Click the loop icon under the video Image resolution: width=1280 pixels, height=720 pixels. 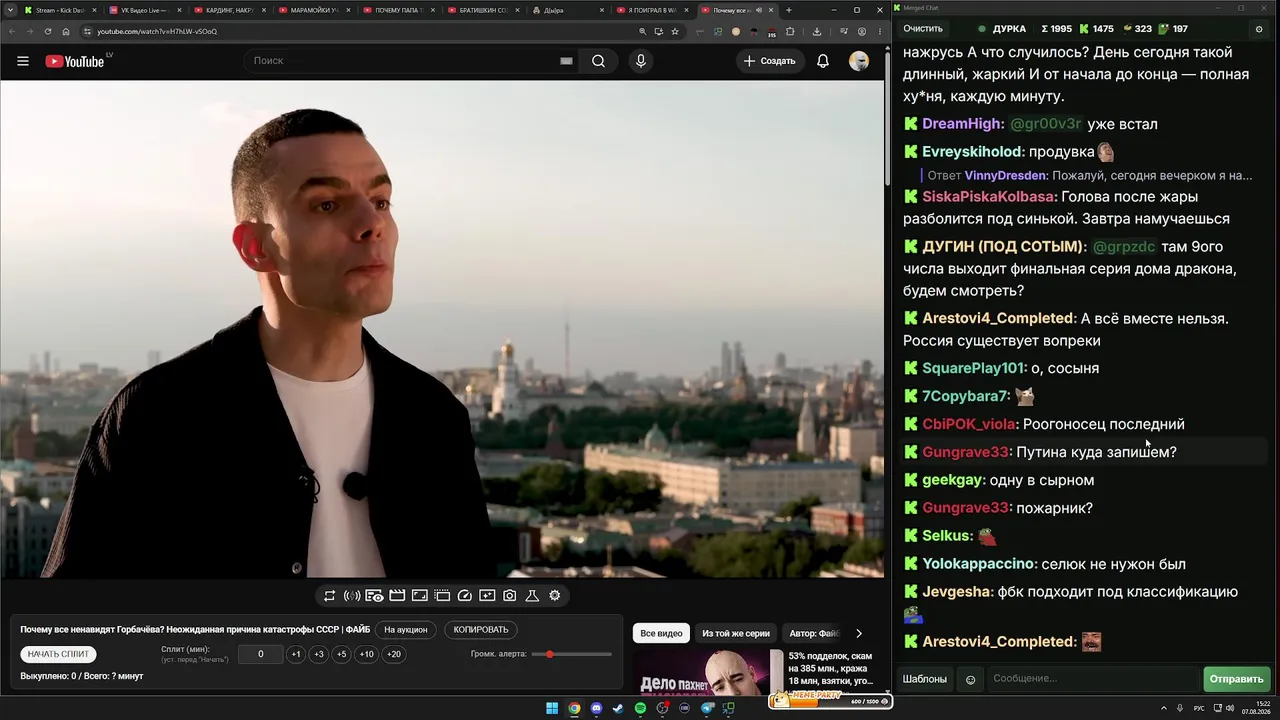329,596
